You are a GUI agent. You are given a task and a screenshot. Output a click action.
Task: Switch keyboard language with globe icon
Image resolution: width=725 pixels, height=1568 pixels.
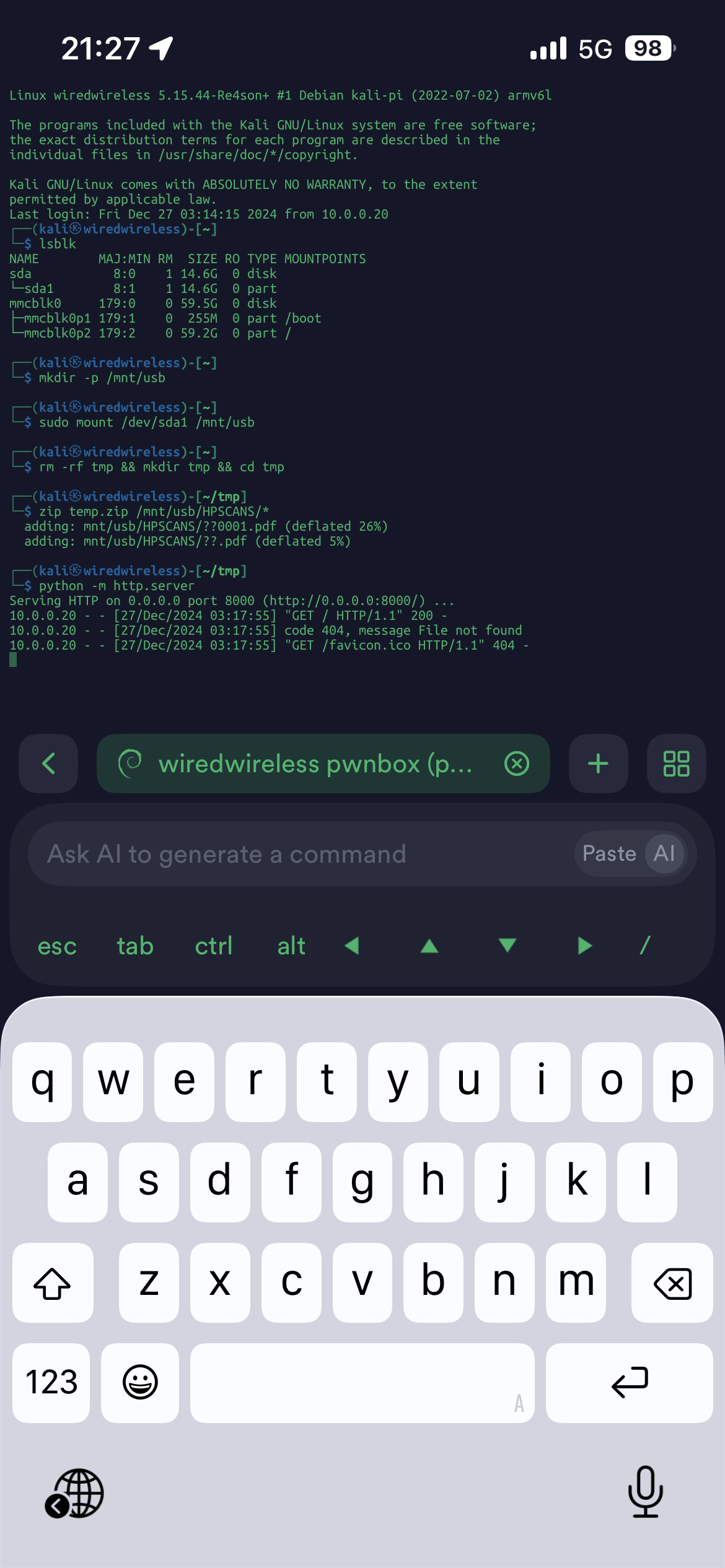pos(76,1493)
